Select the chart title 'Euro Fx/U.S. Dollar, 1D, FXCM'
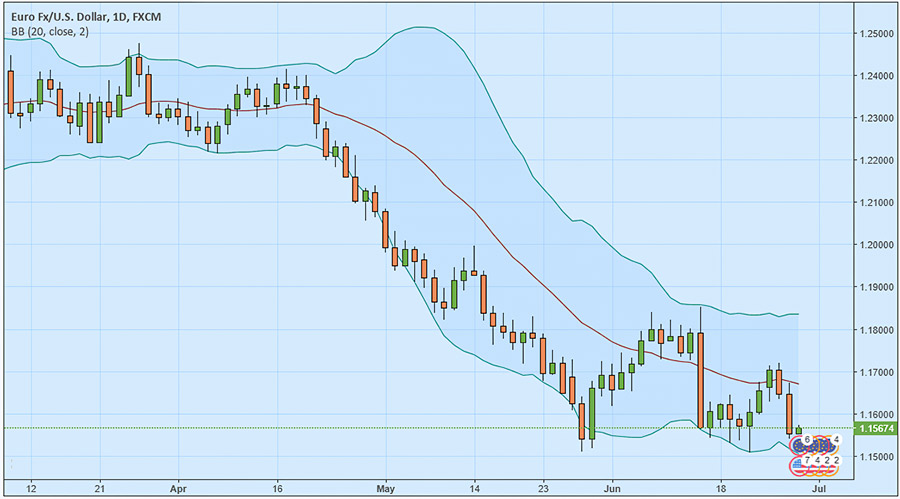The image size is (900, 499). (x=86, y=17)
